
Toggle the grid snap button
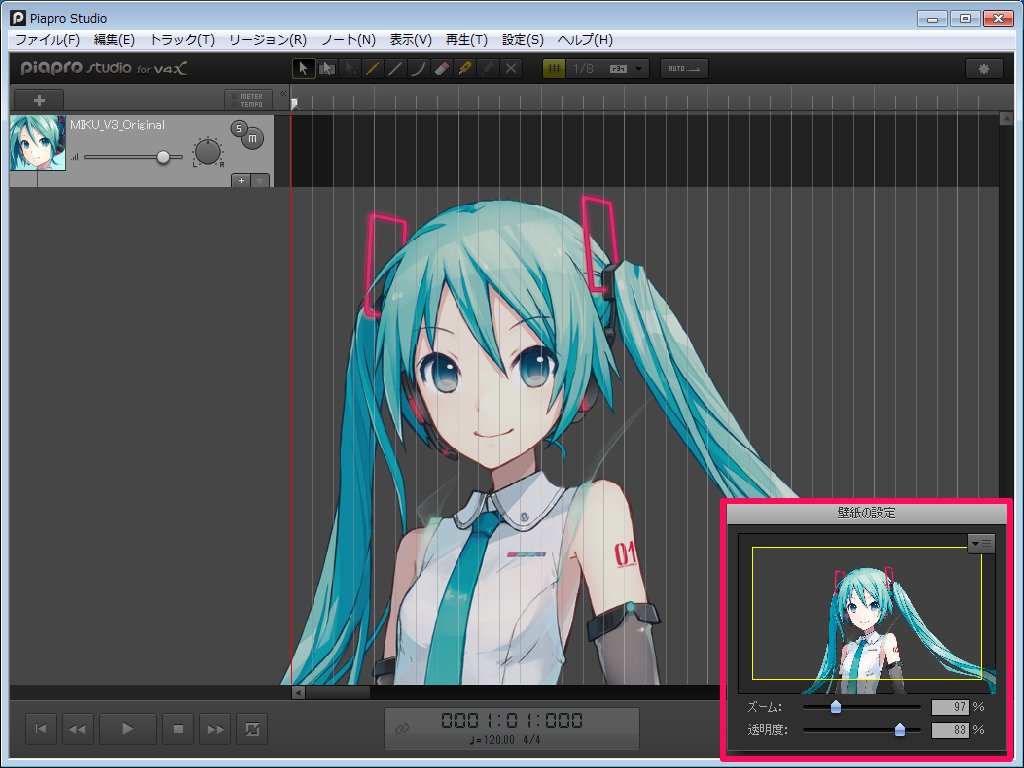coord(554,69)
